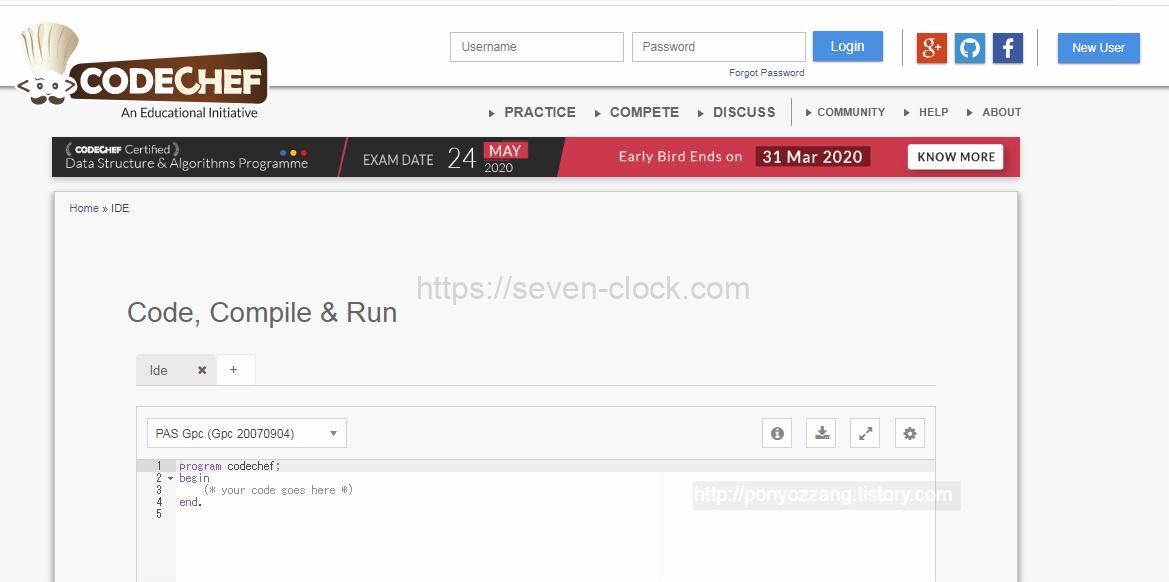Click the Login button
Viewport: 1169px width, 582px height.
pyautogui.click(x=847, y=46)
